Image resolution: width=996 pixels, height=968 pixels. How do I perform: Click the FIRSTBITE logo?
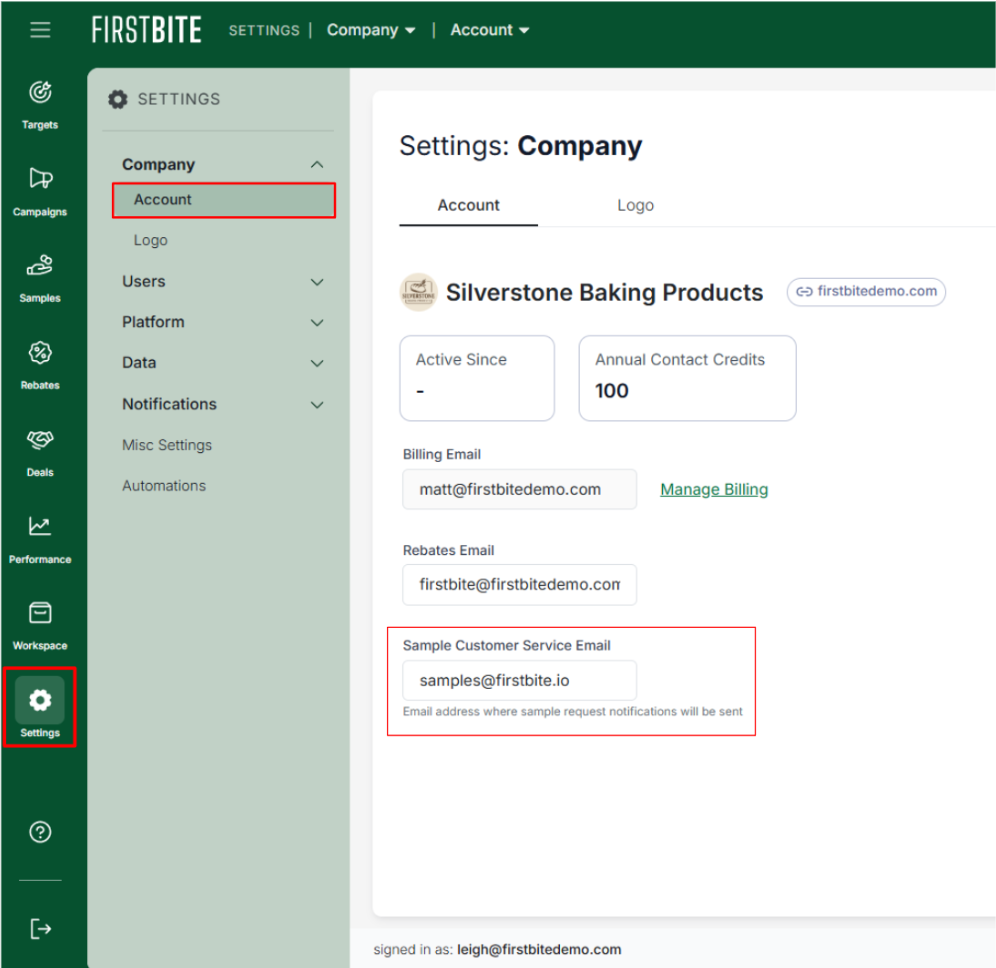click(x=147, y=30)
